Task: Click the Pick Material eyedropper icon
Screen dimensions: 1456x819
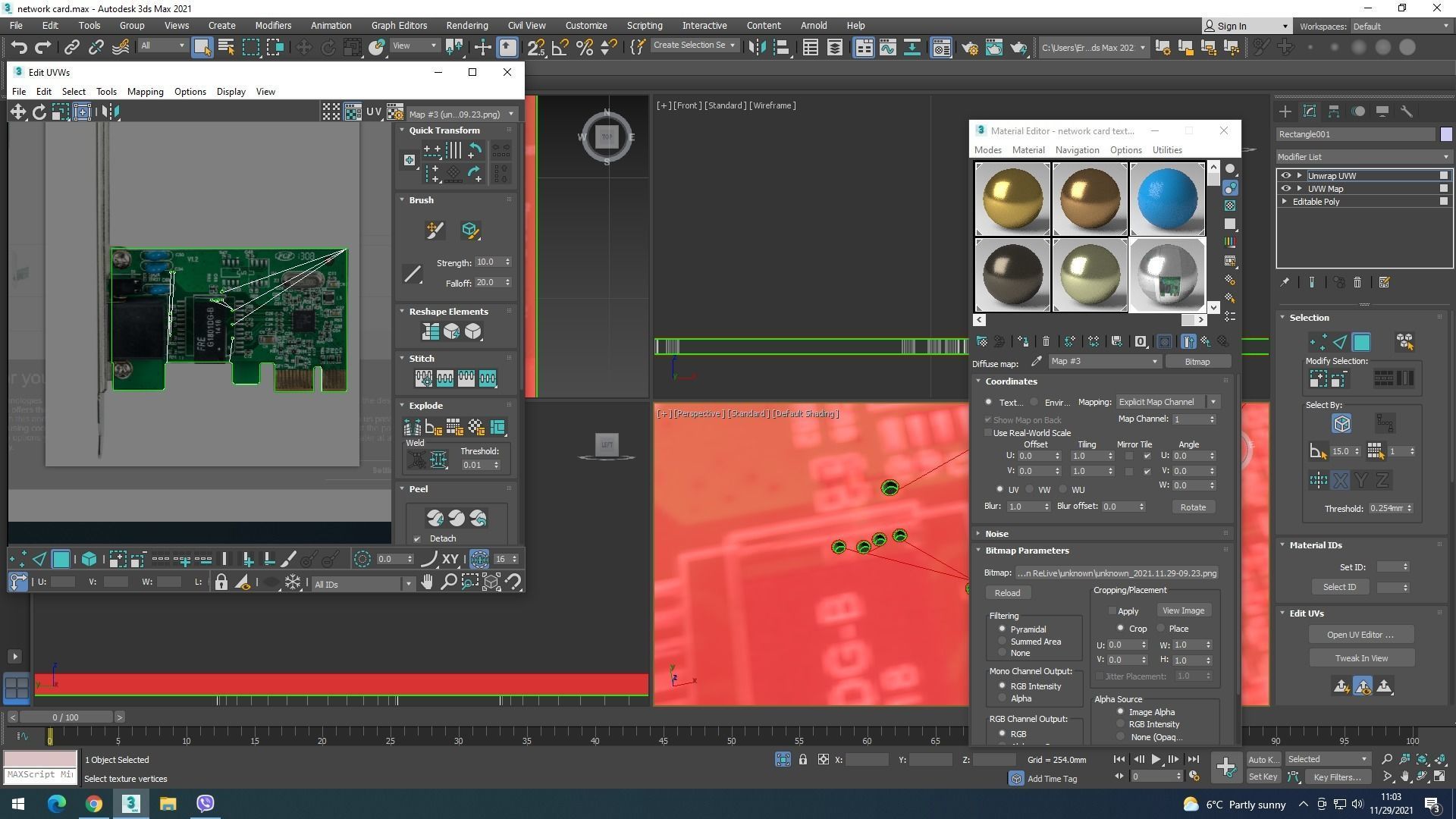Action: (x=1036, y=362)
